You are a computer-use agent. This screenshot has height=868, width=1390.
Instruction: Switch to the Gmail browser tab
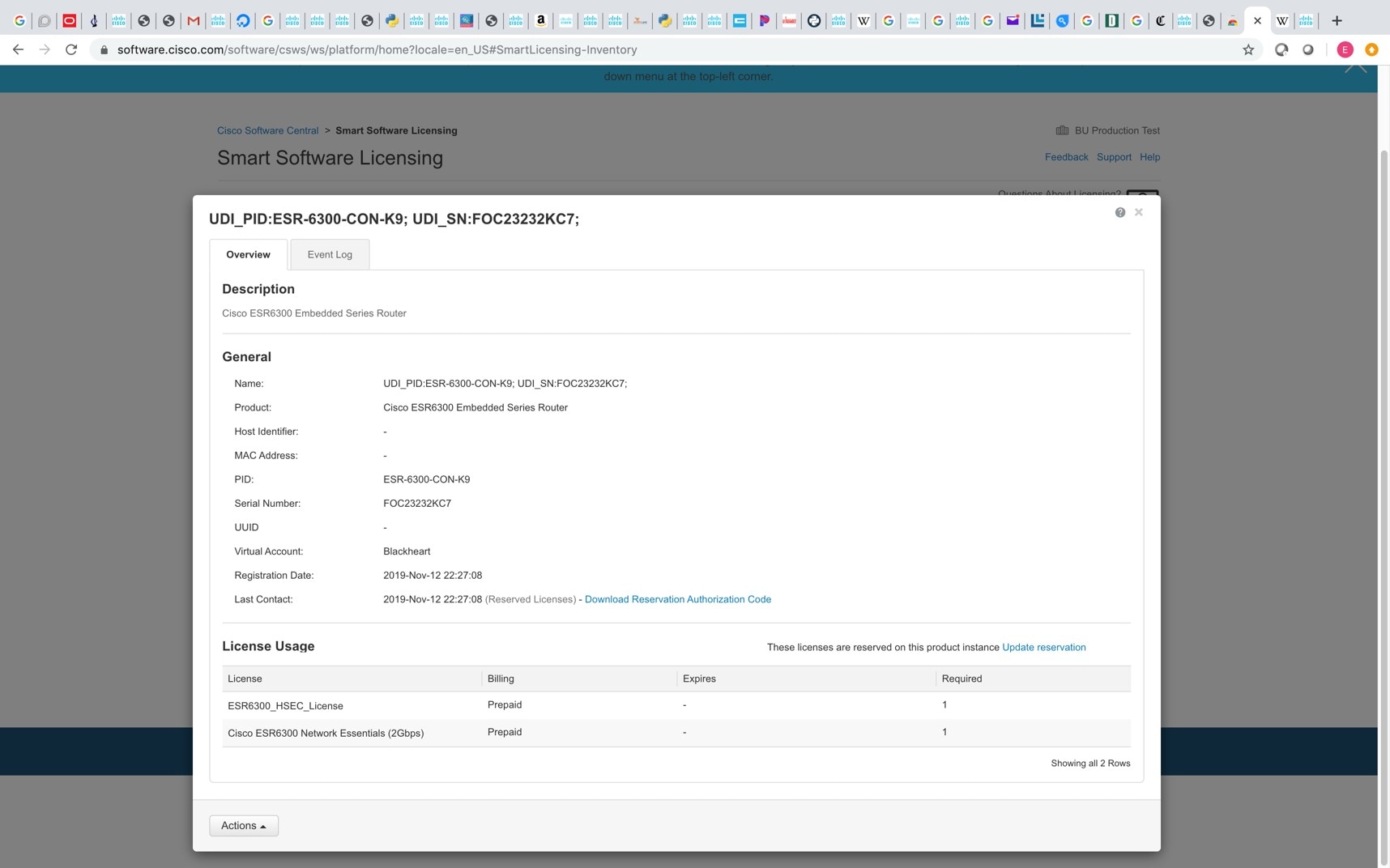point(193,21)
